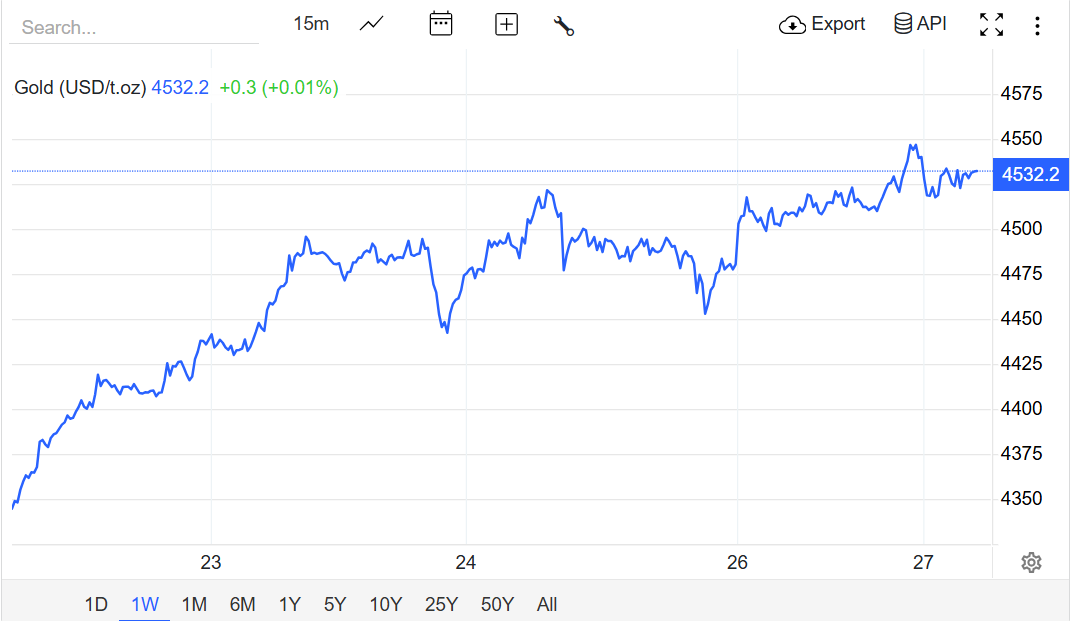Open chart settings gear icon
This screenshot has height=621, width=1070.
1031,563
